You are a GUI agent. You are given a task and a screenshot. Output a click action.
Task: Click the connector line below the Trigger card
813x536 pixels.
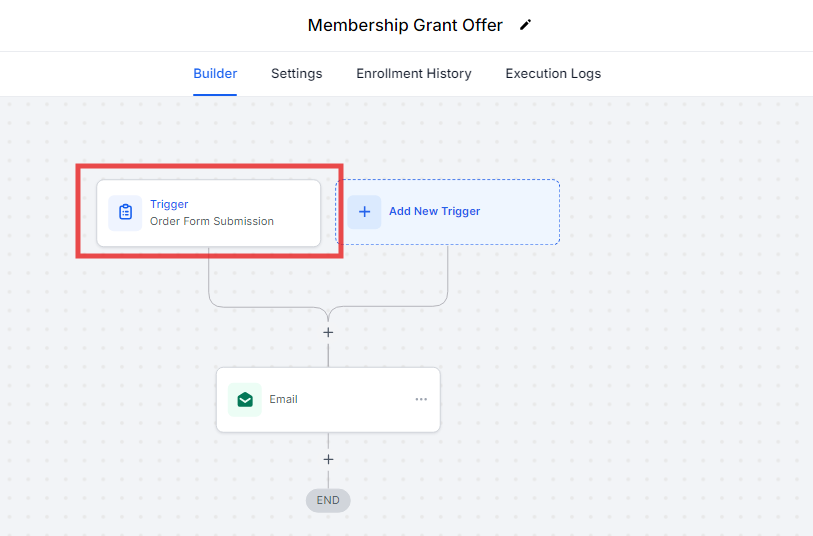[x=209, y=275]
